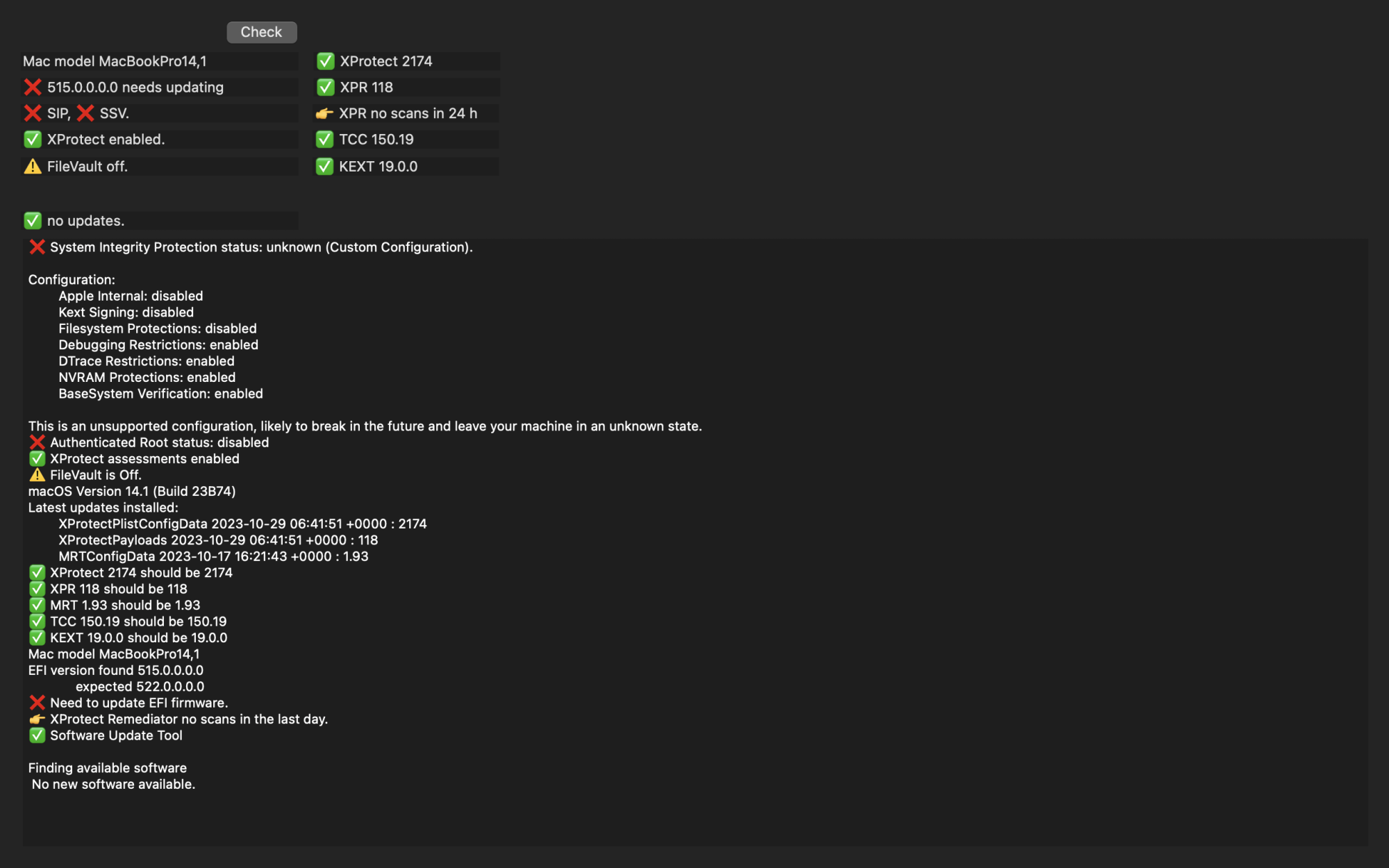The image size is (1389, 868).
Task: Click the 'no updates.' status text field
Action: (160, 221)
